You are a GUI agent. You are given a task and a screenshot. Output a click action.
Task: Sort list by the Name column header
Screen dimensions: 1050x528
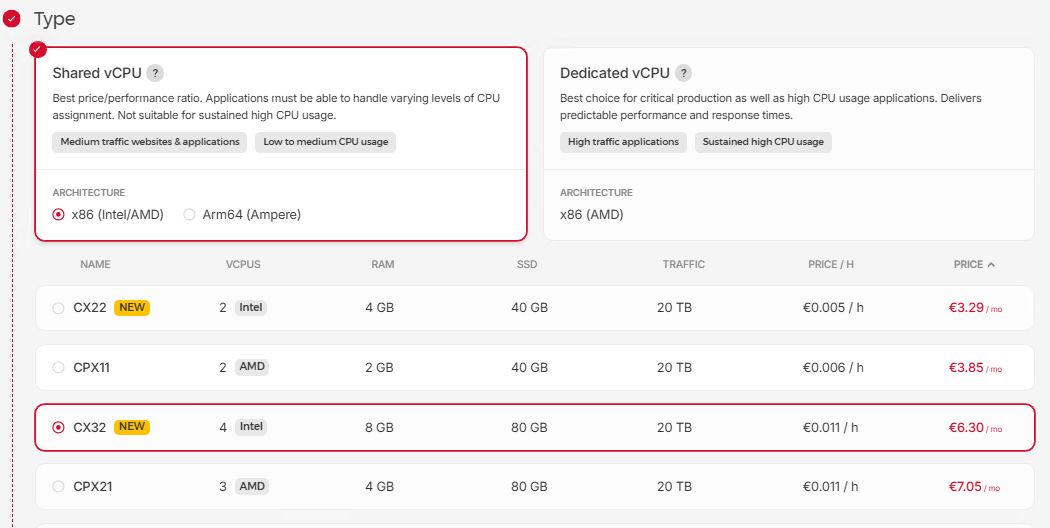(95, 265)
